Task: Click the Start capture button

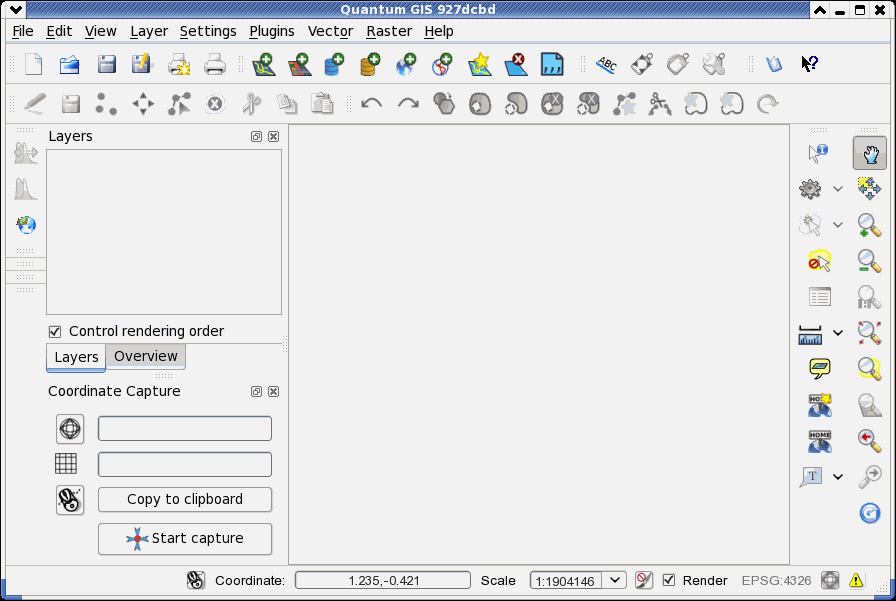Action: coord(185,539)
